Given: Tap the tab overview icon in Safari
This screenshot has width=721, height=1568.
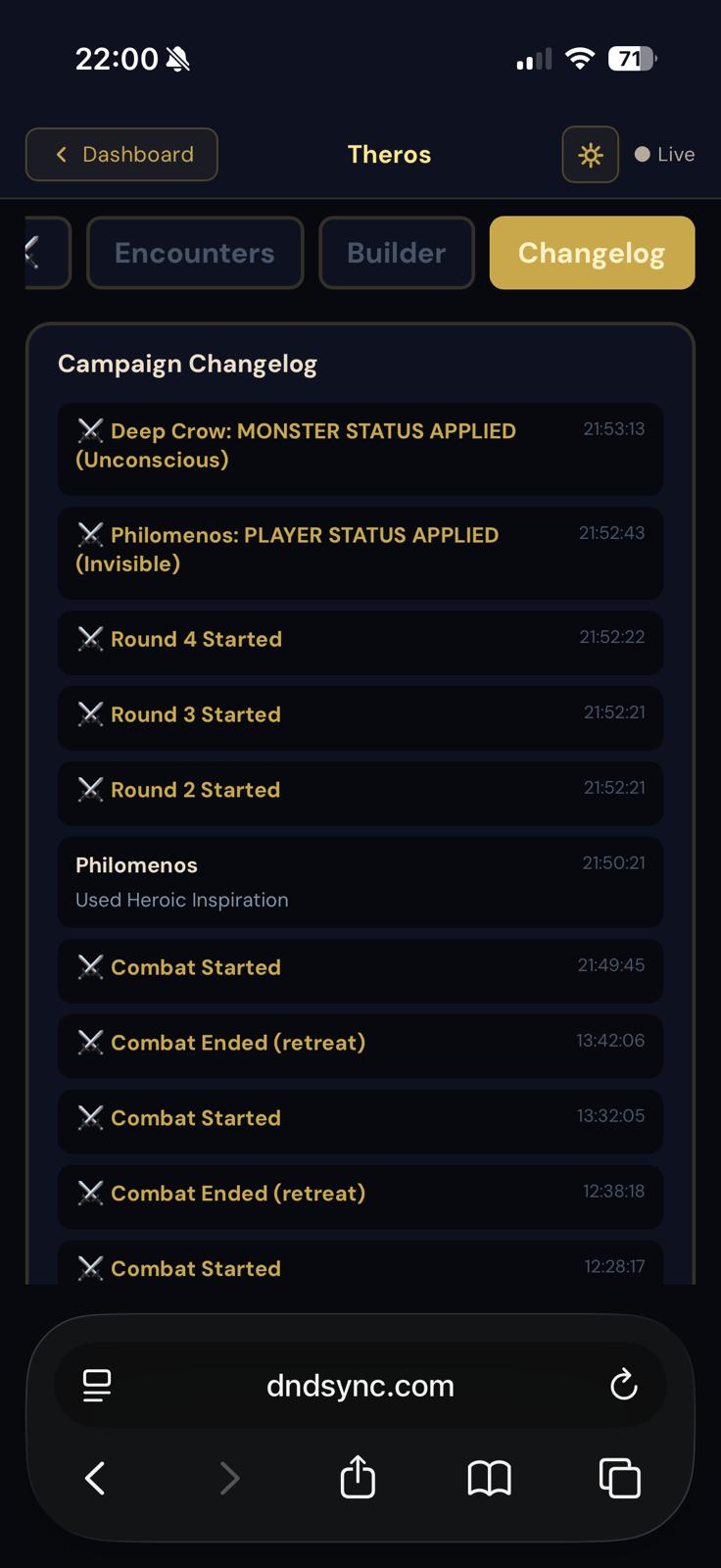Looking at the screenshot, I should [x=618, y=1478].
